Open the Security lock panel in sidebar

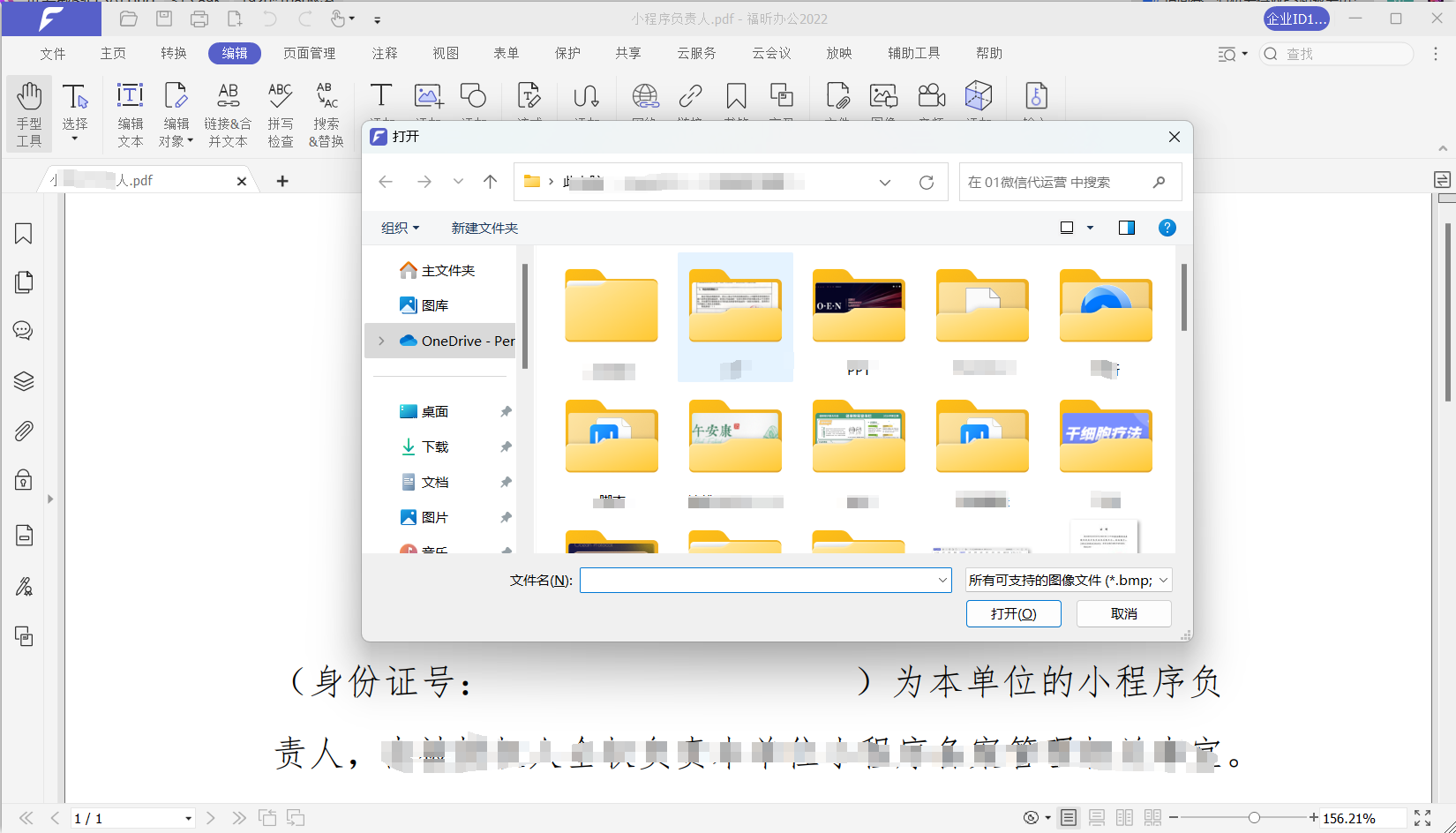click(x=24, y=480)
